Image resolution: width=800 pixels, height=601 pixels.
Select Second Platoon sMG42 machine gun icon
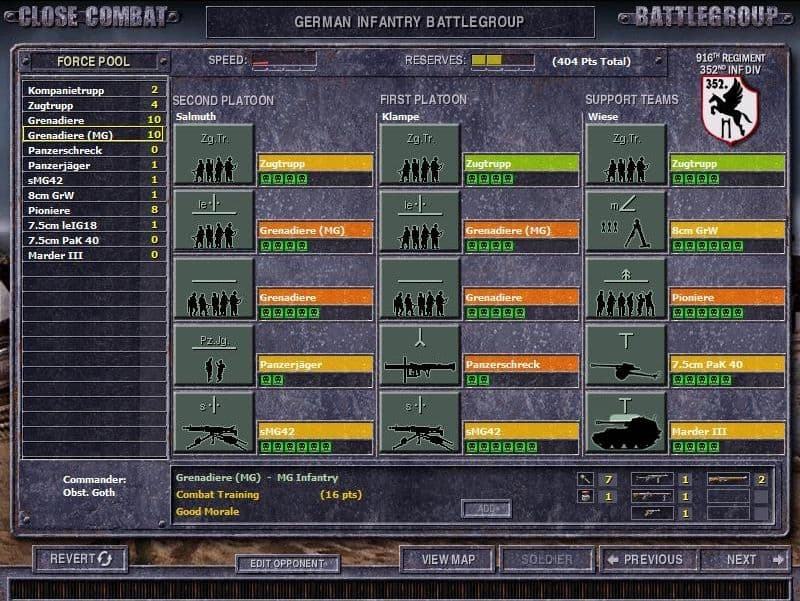214,421
